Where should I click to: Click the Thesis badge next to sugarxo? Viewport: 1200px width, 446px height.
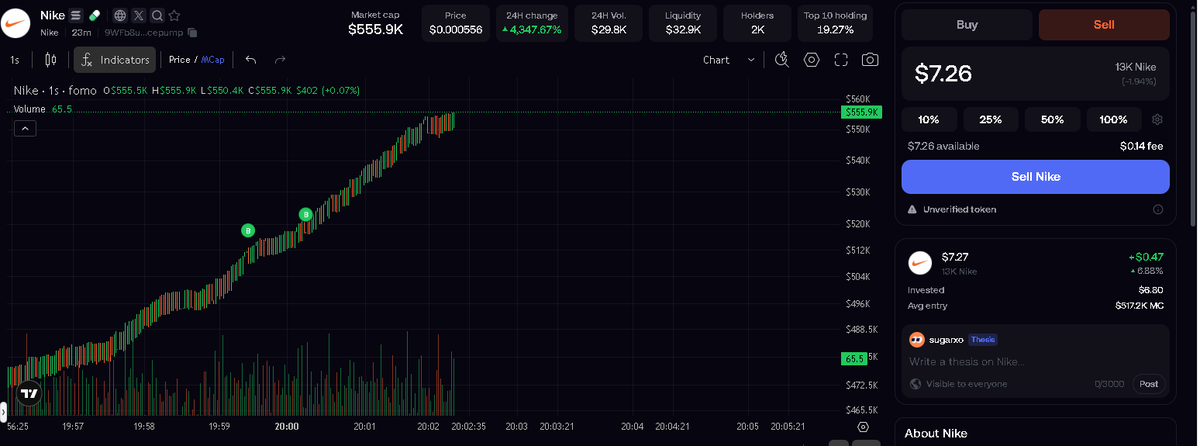coord(983,339)
